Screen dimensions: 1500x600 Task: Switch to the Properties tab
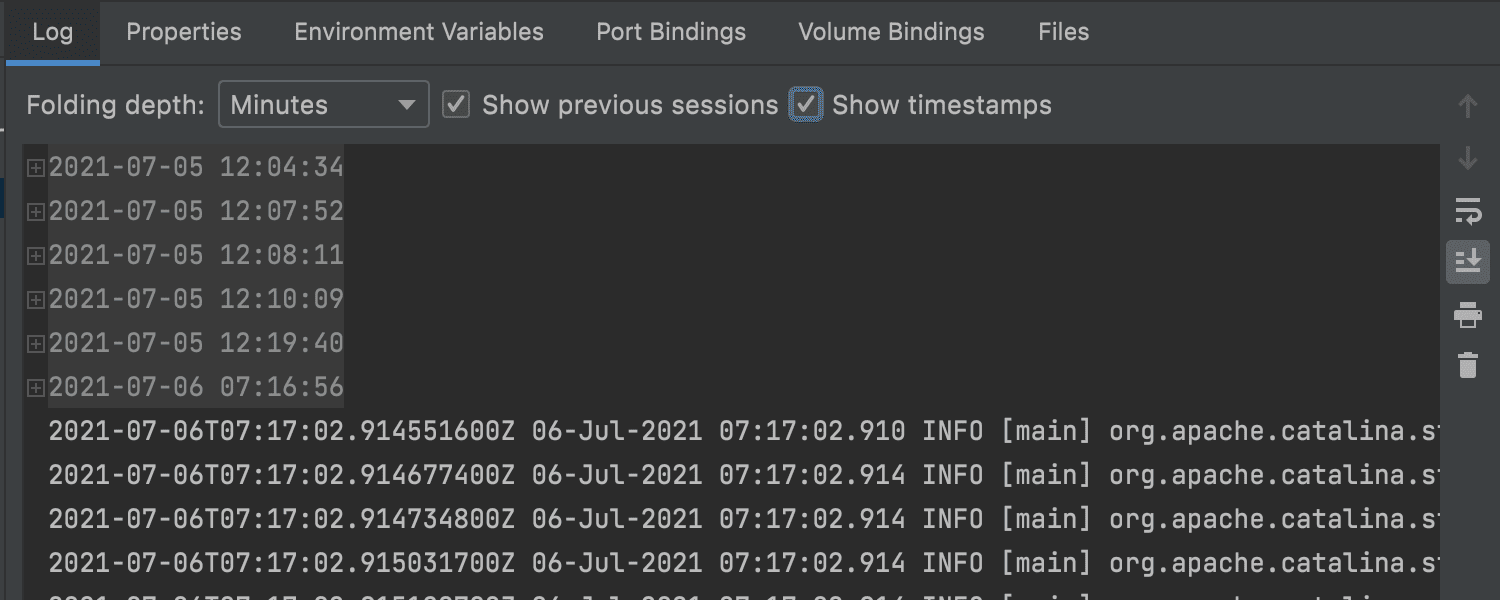184,32
